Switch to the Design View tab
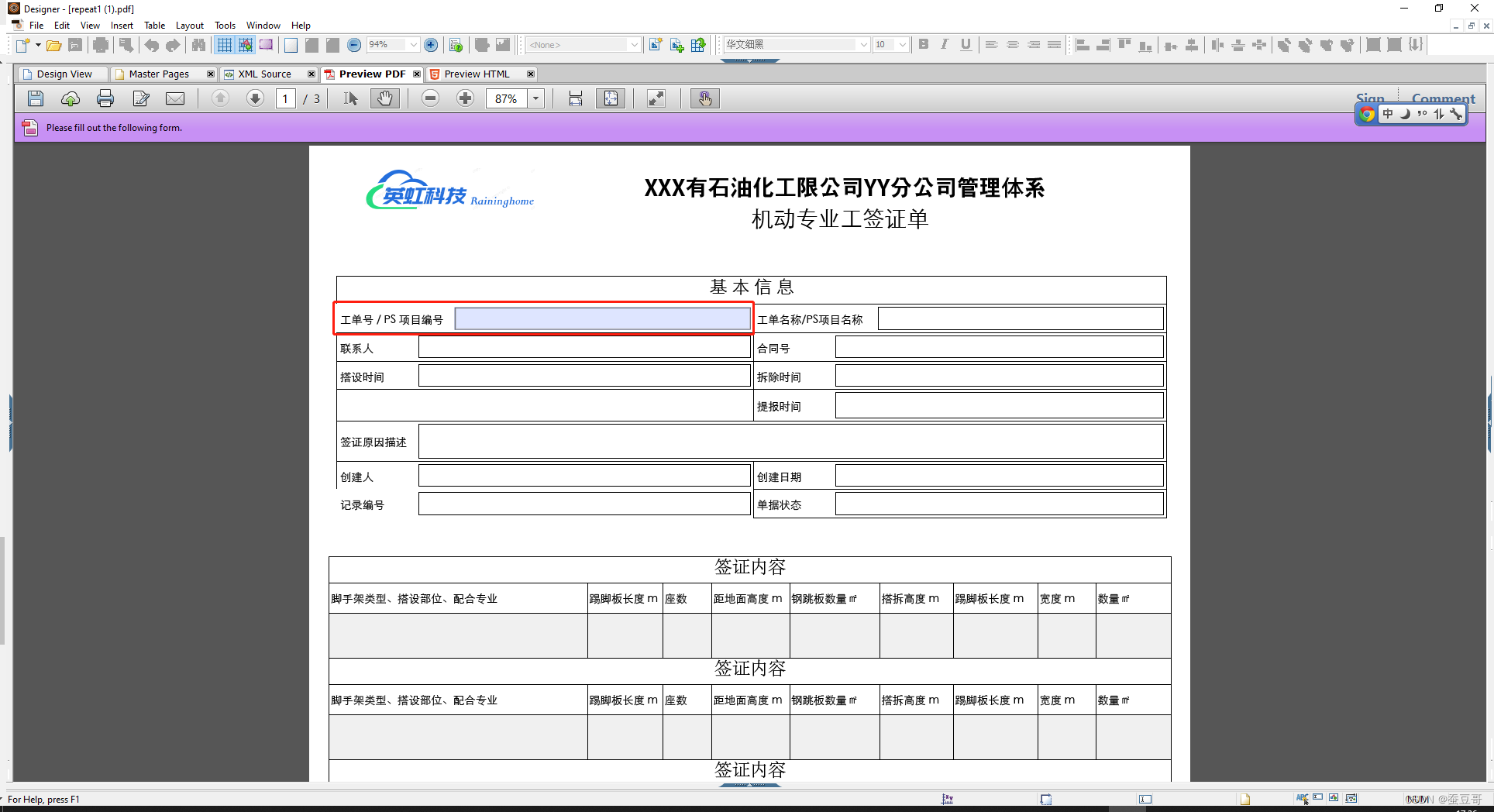The image size is (1494, 812). click(64, 74)
